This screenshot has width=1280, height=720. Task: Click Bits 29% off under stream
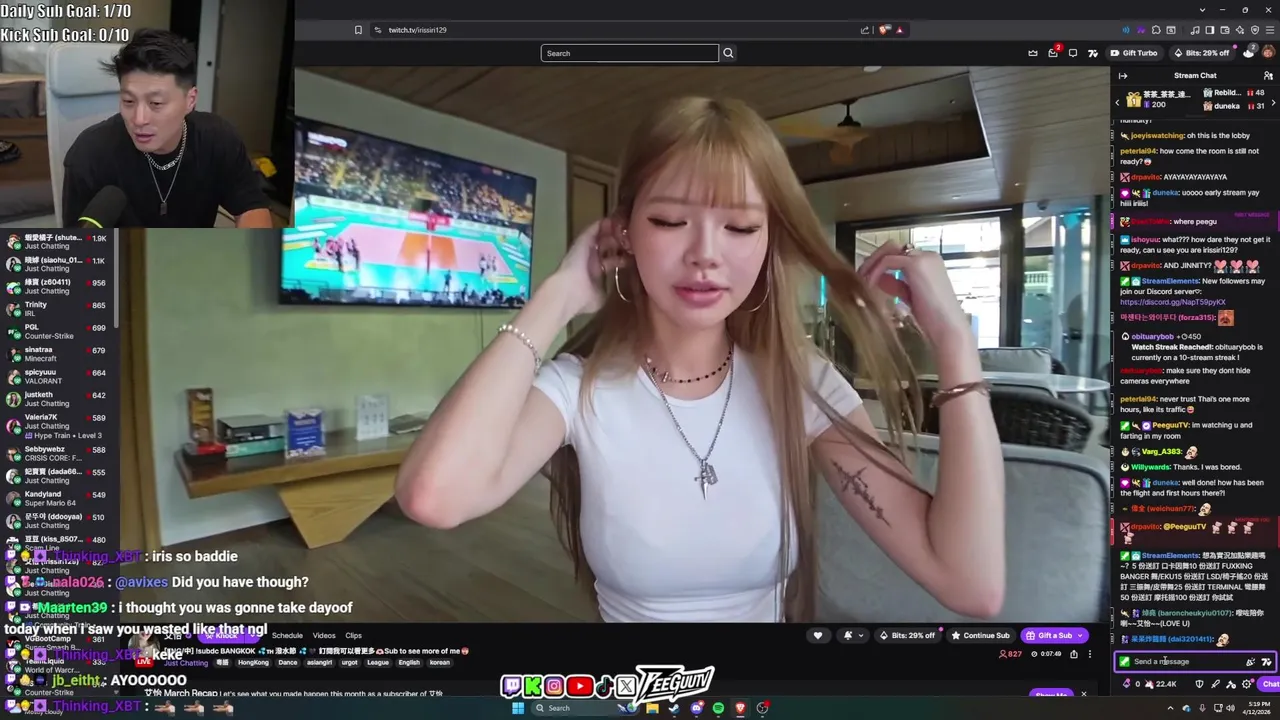(907, 636)
